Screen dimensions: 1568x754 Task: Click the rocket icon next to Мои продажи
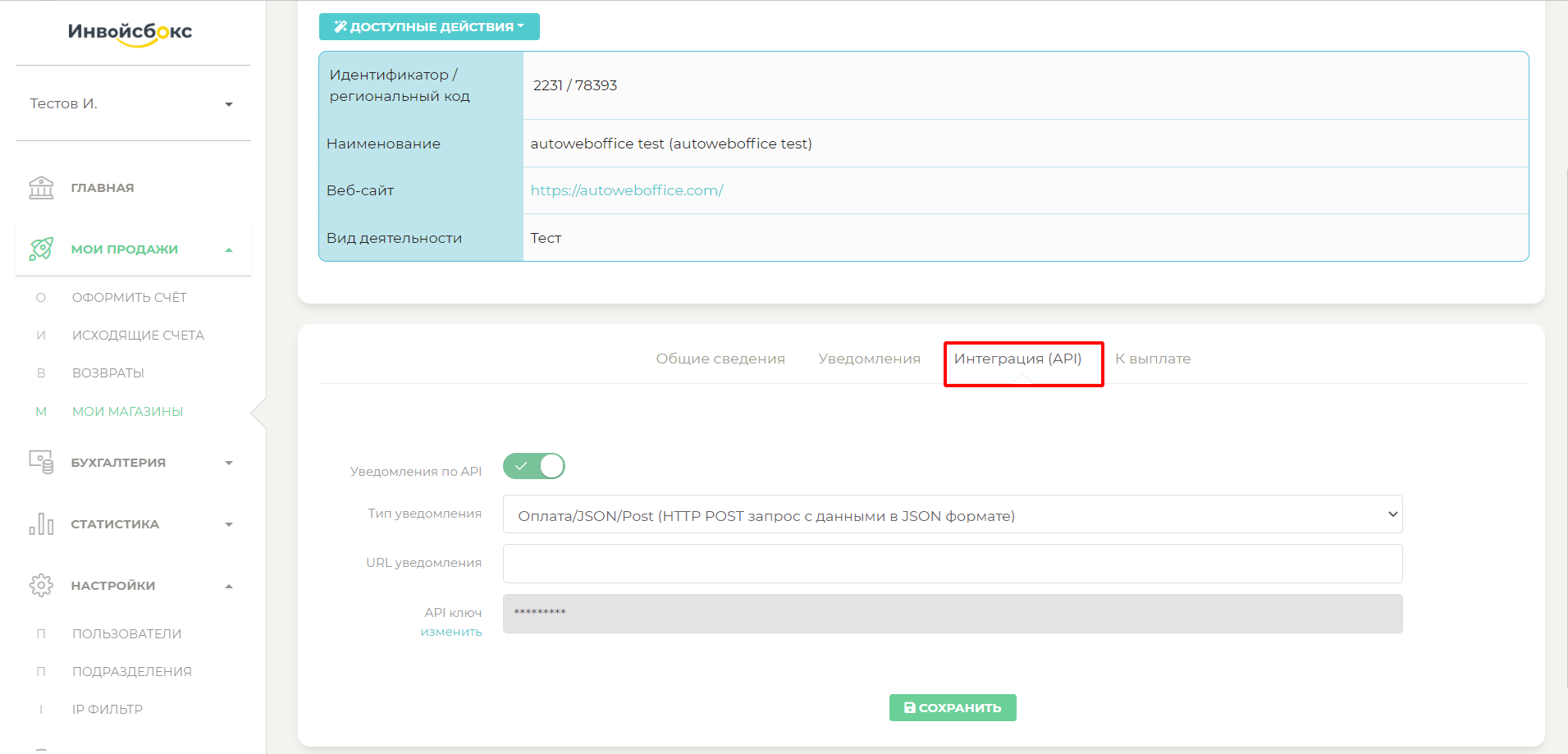41,249
